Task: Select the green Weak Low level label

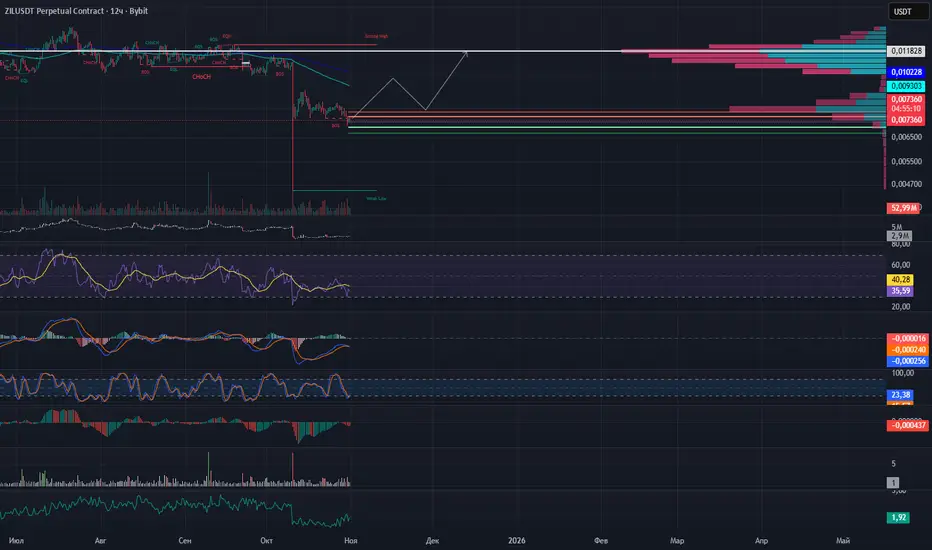Action: click(x=376, y=199)
